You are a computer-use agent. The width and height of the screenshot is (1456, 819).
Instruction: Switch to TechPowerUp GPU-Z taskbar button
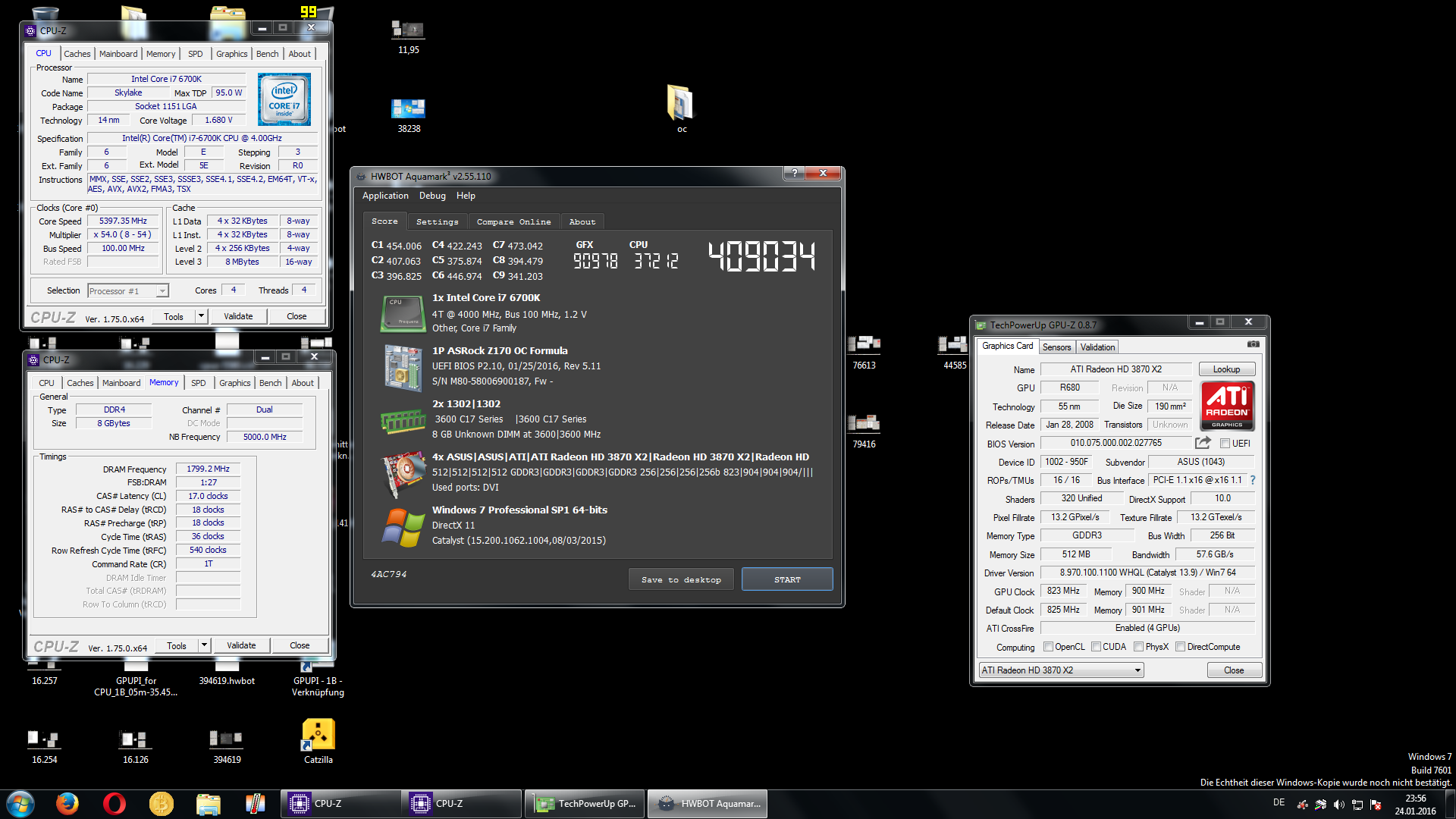[585, 804]
